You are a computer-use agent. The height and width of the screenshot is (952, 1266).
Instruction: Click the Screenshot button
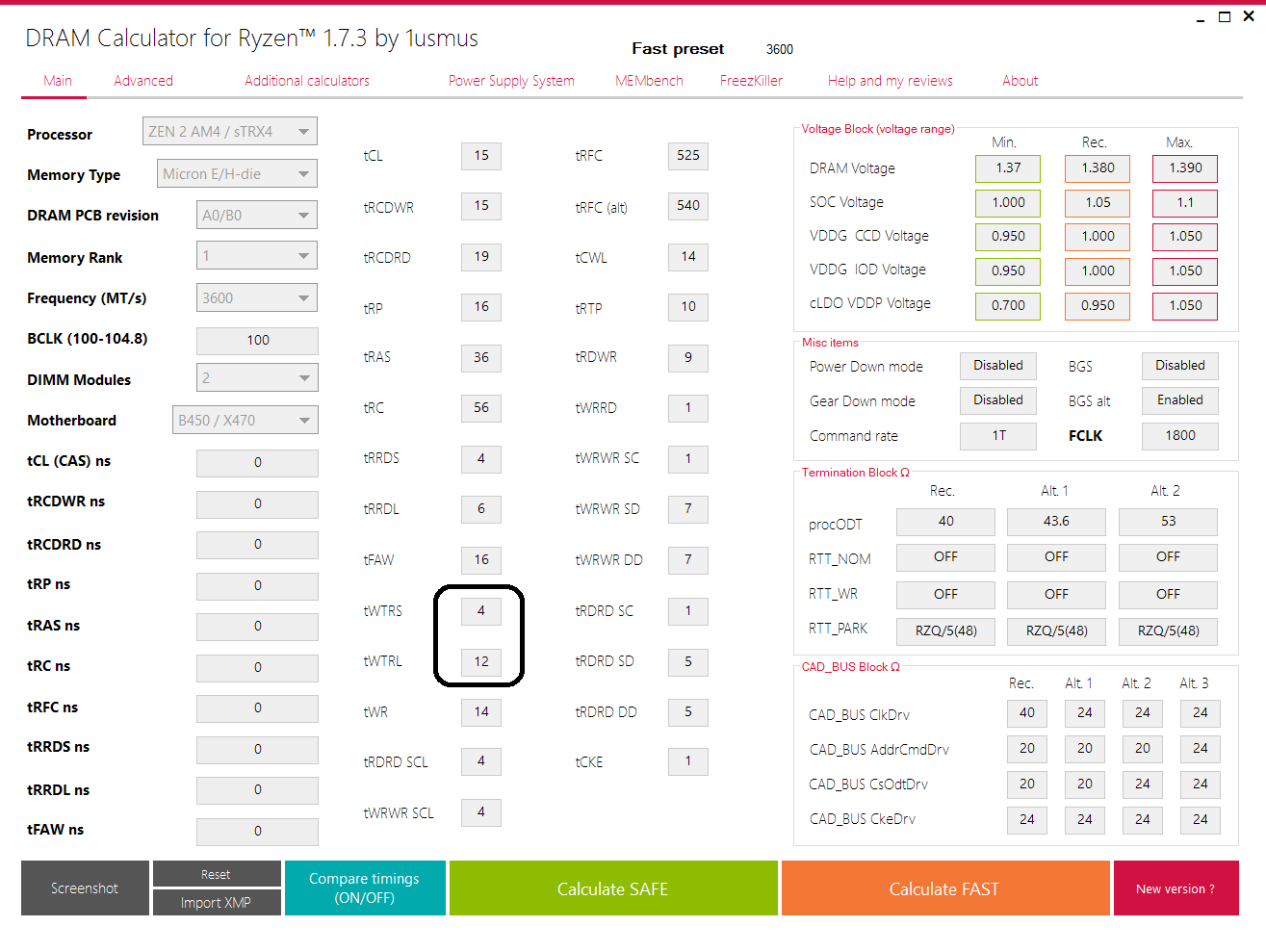[x=85, y=888]
